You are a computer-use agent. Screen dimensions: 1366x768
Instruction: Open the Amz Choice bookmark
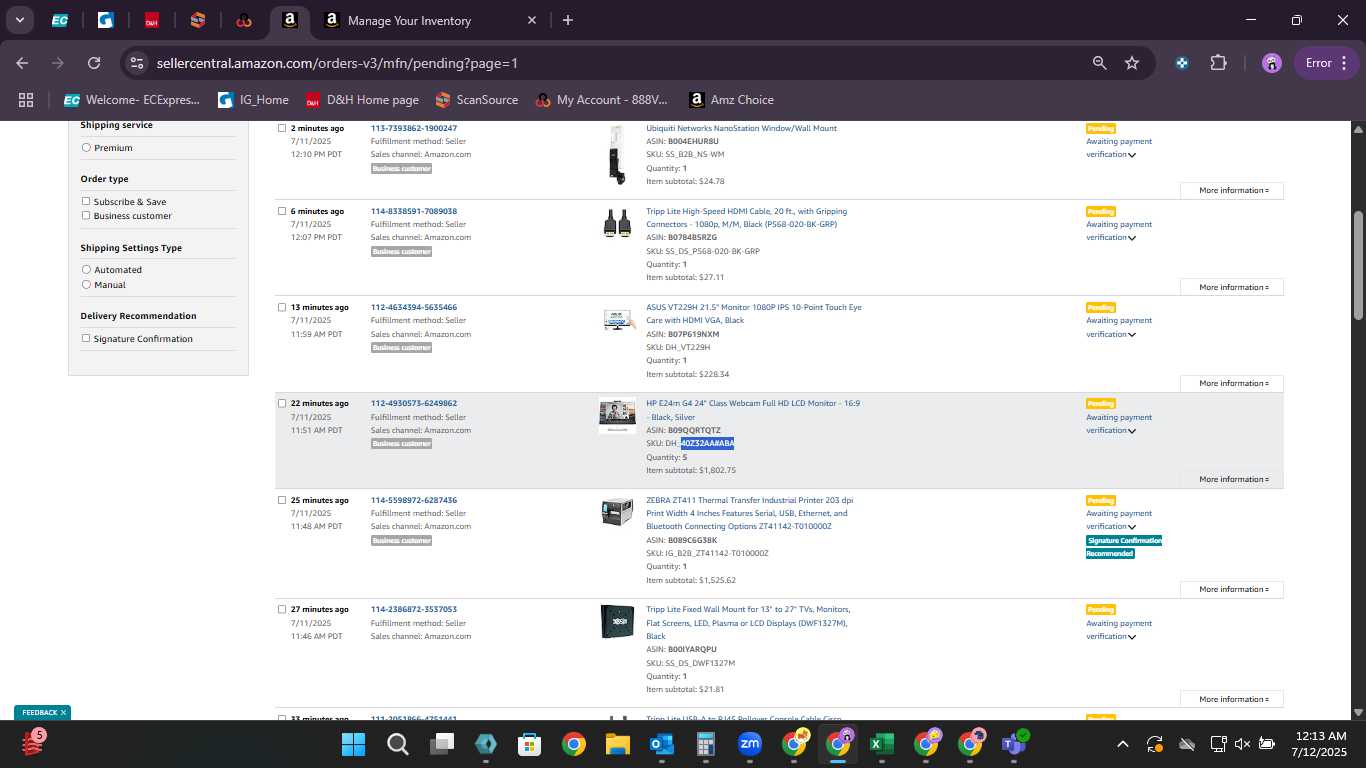[731, 100]
